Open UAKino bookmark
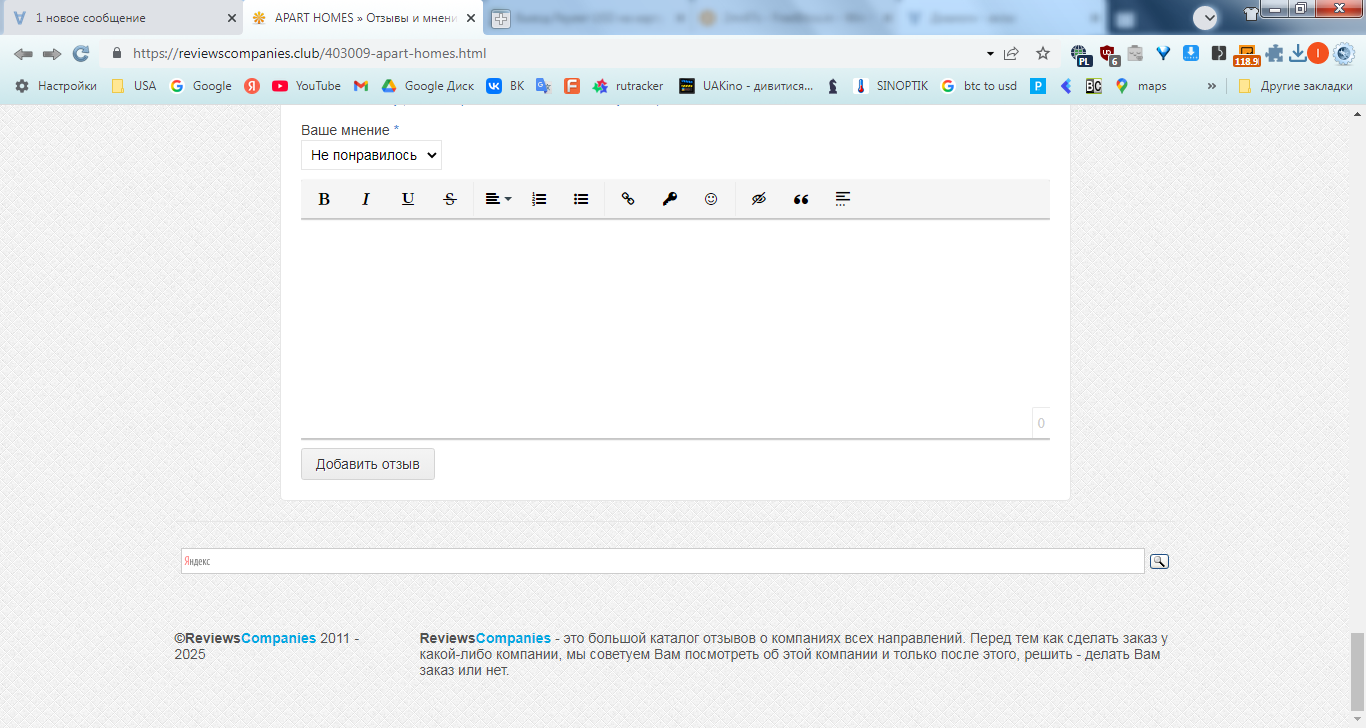 pos(746,86)
